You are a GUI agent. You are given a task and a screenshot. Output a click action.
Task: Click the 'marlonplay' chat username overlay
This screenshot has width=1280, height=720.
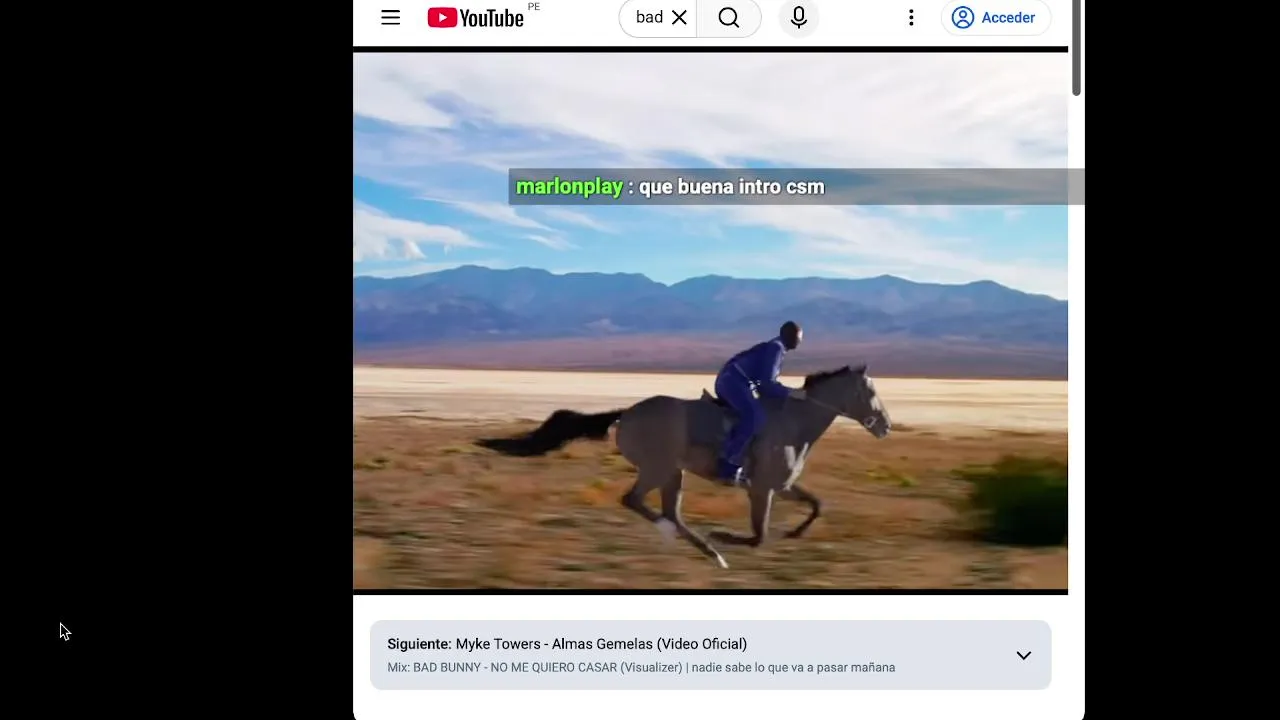(x=569, y=187)
